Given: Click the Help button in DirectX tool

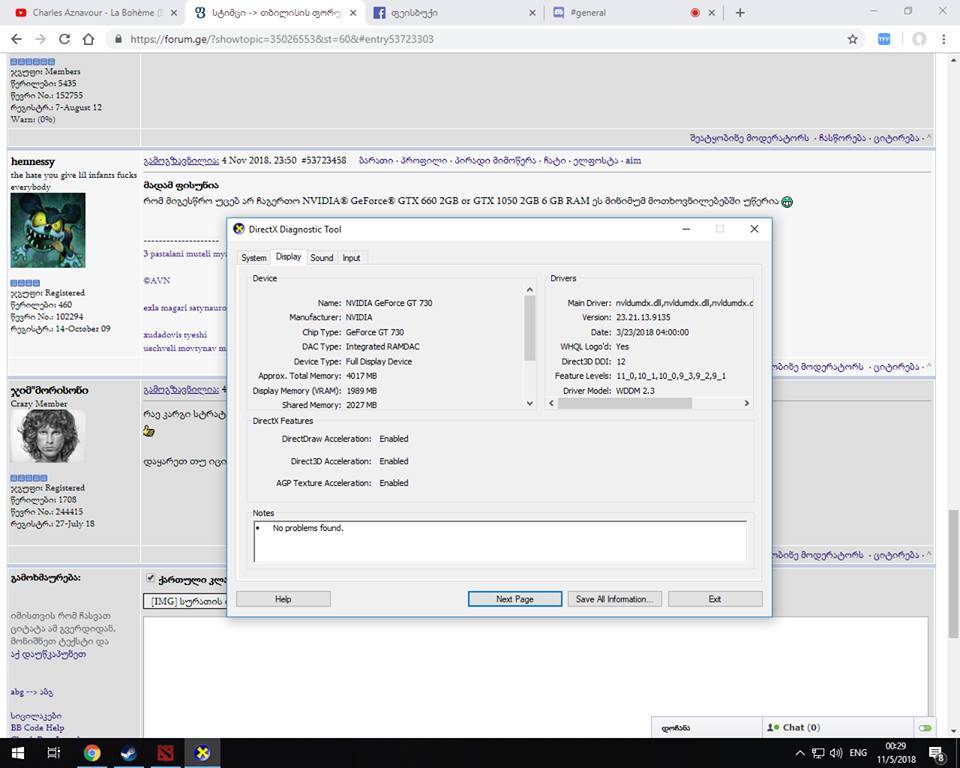Looking at the screenshot, I should (283, 599).
